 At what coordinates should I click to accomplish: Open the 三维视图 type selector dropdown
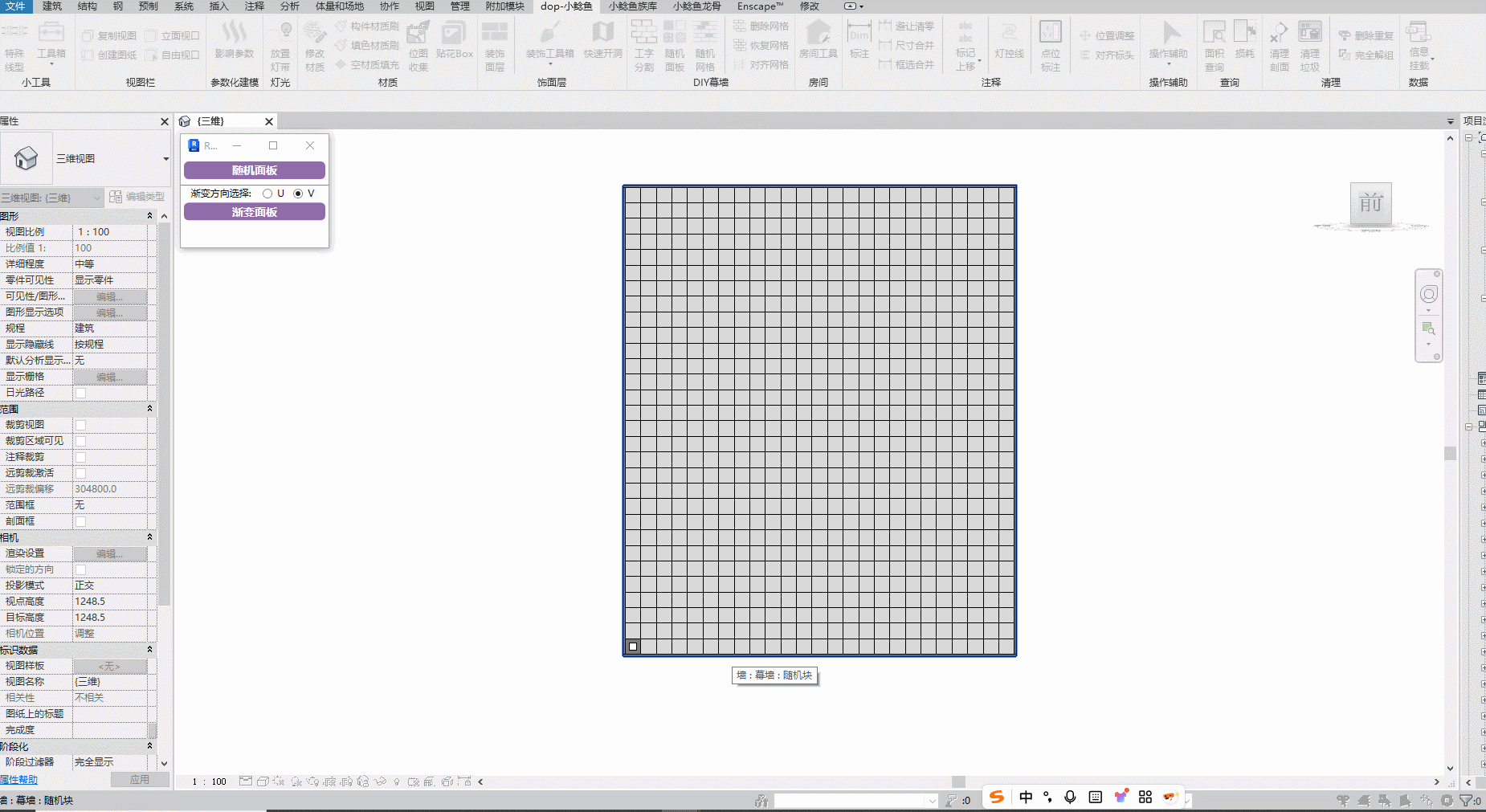tap(165, 159)
